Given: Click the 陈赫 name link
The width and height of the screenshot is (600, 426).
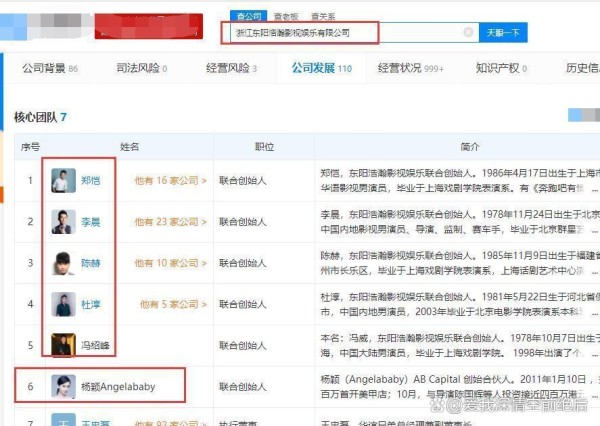Looking at the screenshot, I should [x=91, y=263].
